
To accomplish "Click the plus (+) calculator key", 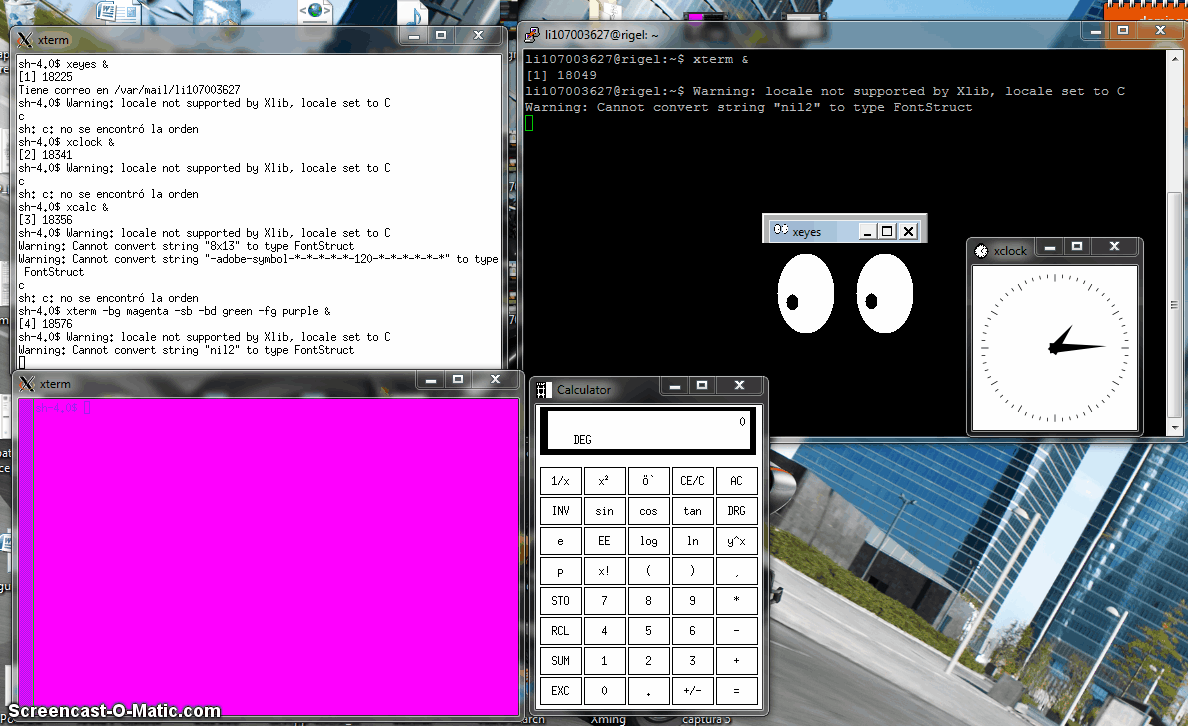I will 736,661.
